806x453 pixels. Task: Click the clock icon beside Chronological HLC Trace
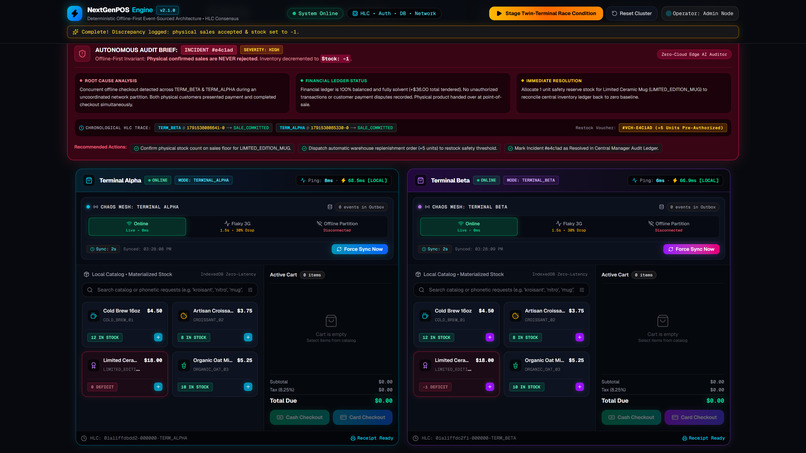[81, 128]
